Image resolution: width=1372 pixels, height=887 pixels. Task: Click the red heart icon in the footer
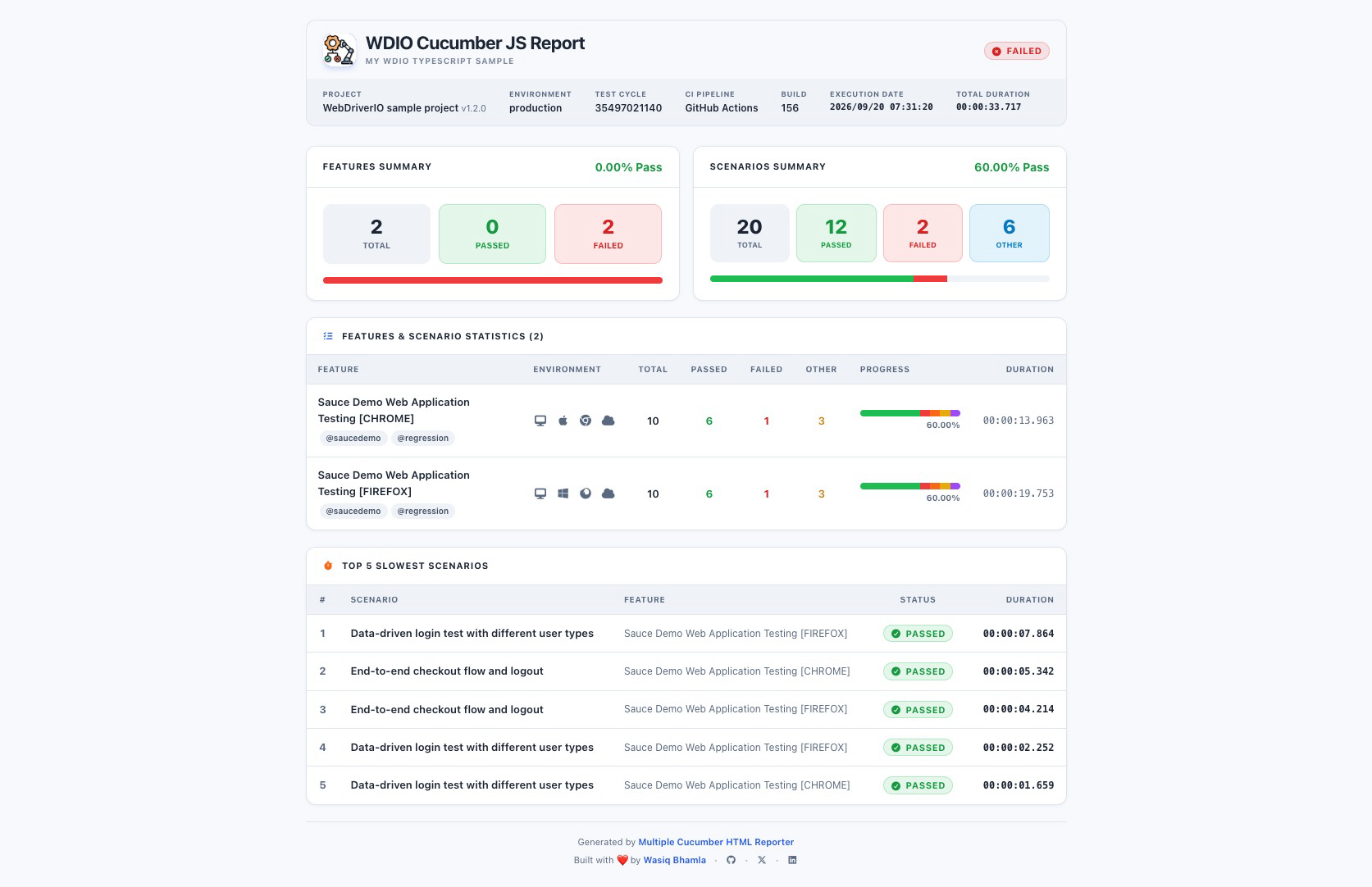coord(622,860)
